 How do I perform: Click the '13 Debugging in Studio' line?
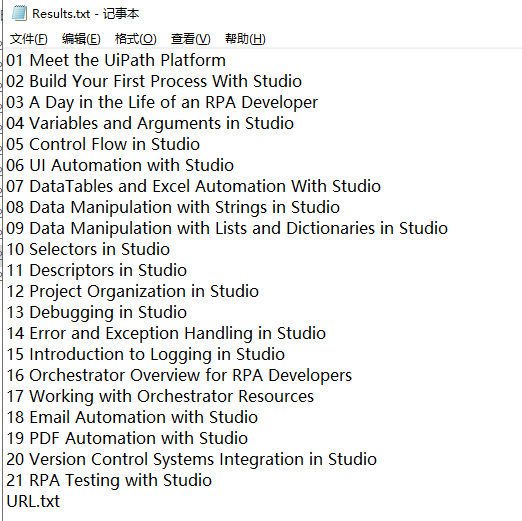click(97, 312)
